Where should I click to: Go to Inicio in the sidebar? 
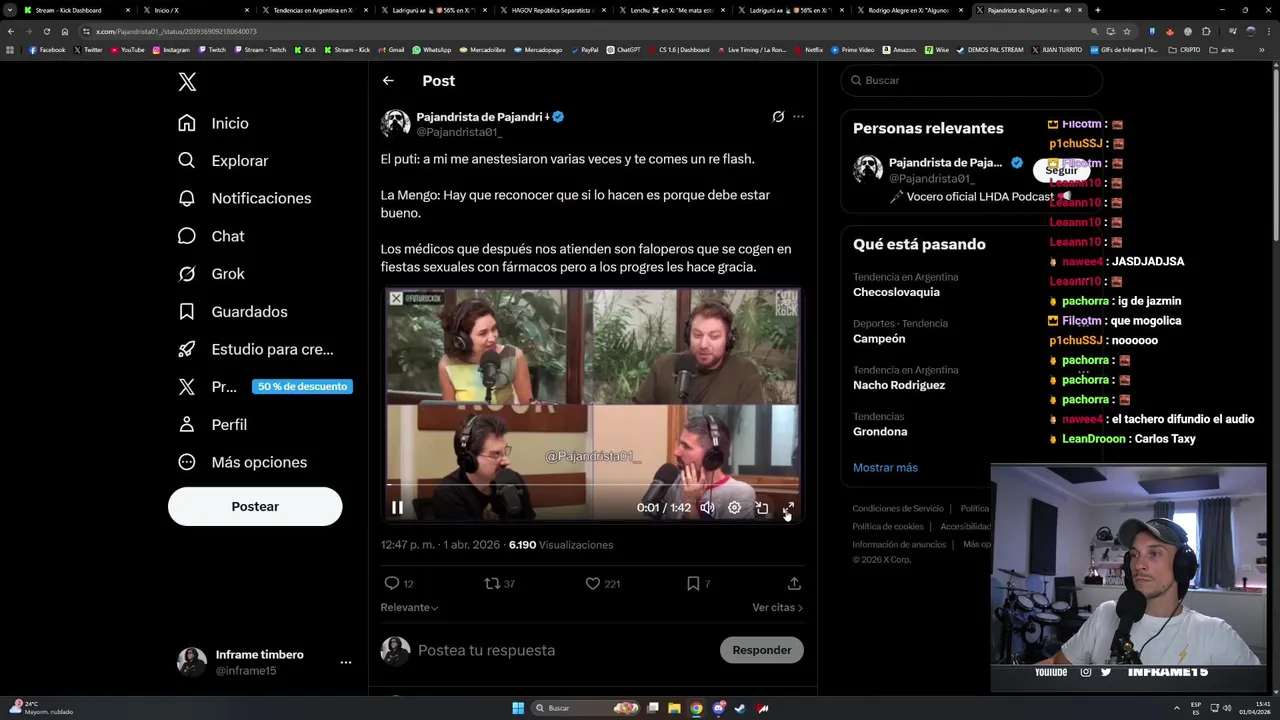click(213, 123)
